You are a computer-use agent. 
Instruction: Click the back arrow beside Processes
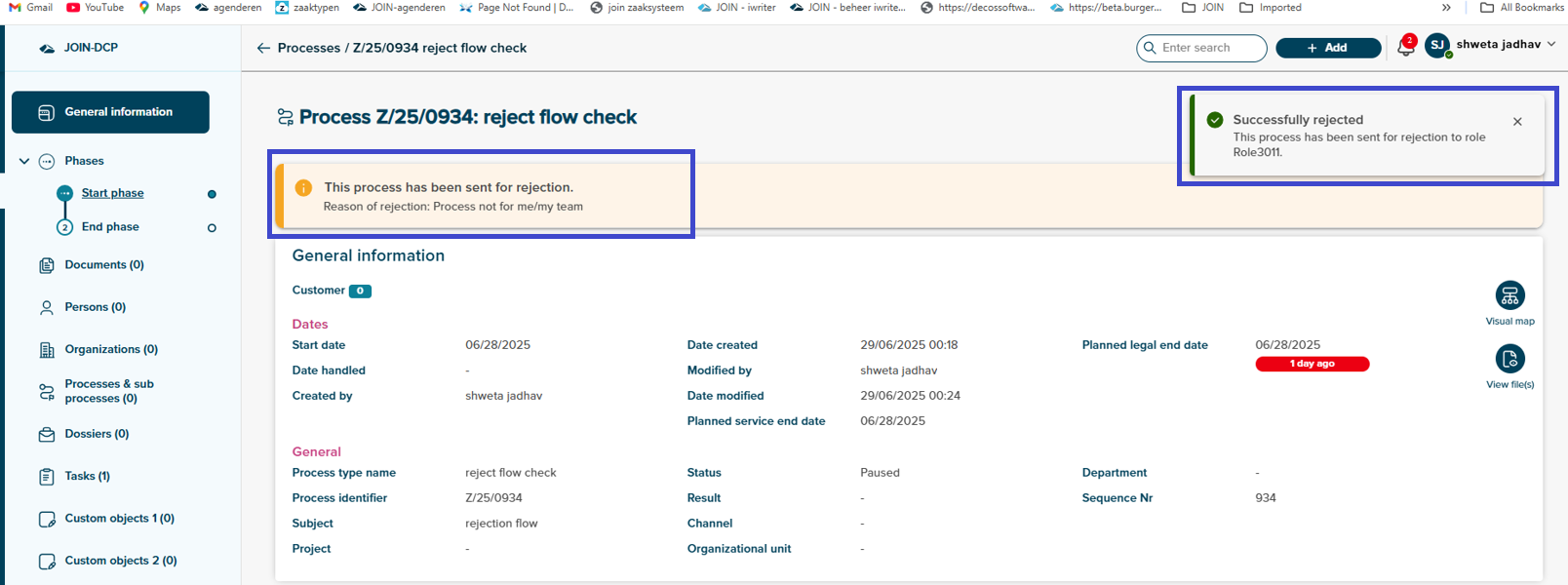(263, 48)
